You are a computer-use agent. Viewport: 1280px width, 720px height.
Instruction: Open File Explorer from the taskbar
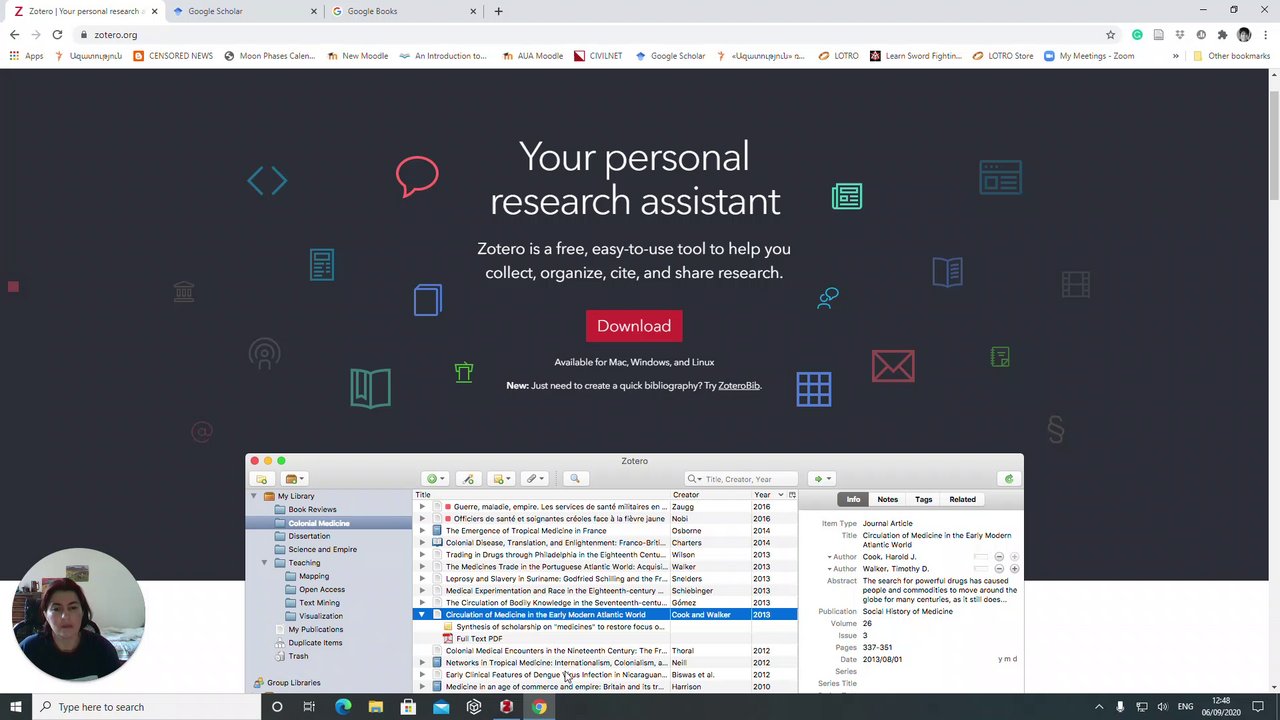pyautogui.click(x=375, y=707)
